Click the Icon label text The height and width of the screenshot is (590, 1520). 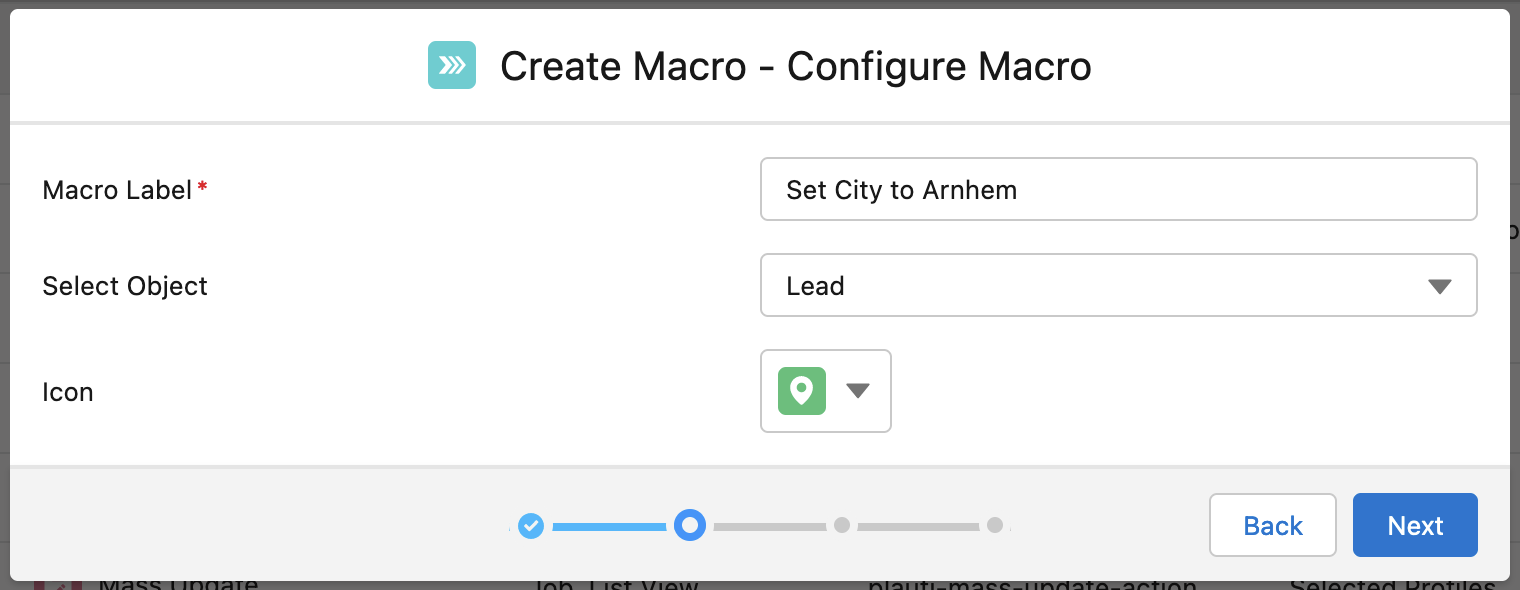(x=68, y=392)
